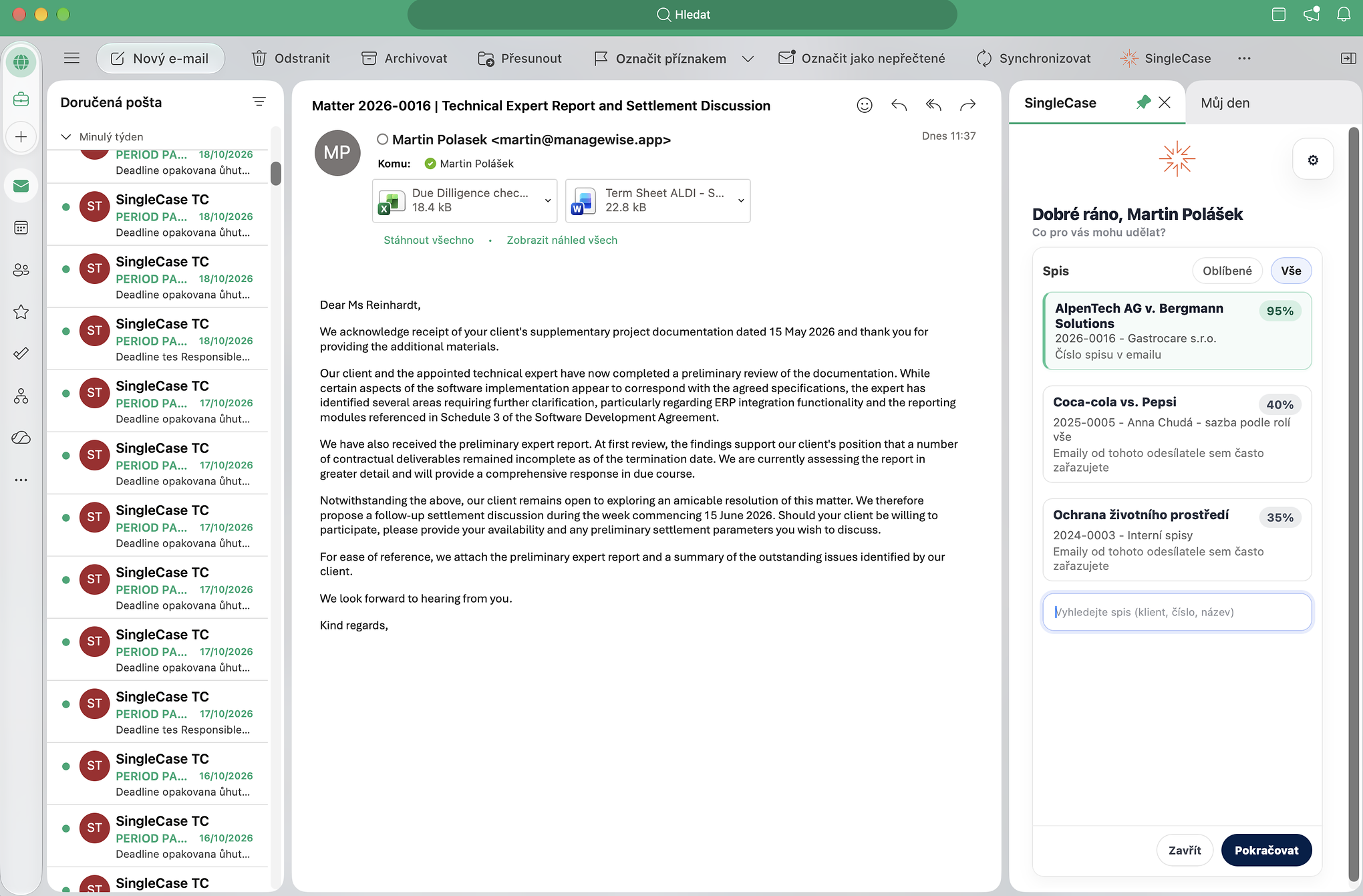Screen dimensions: 1363x896
Task: Toggle the hamburger navigation menu
Action: click(71, 58)
